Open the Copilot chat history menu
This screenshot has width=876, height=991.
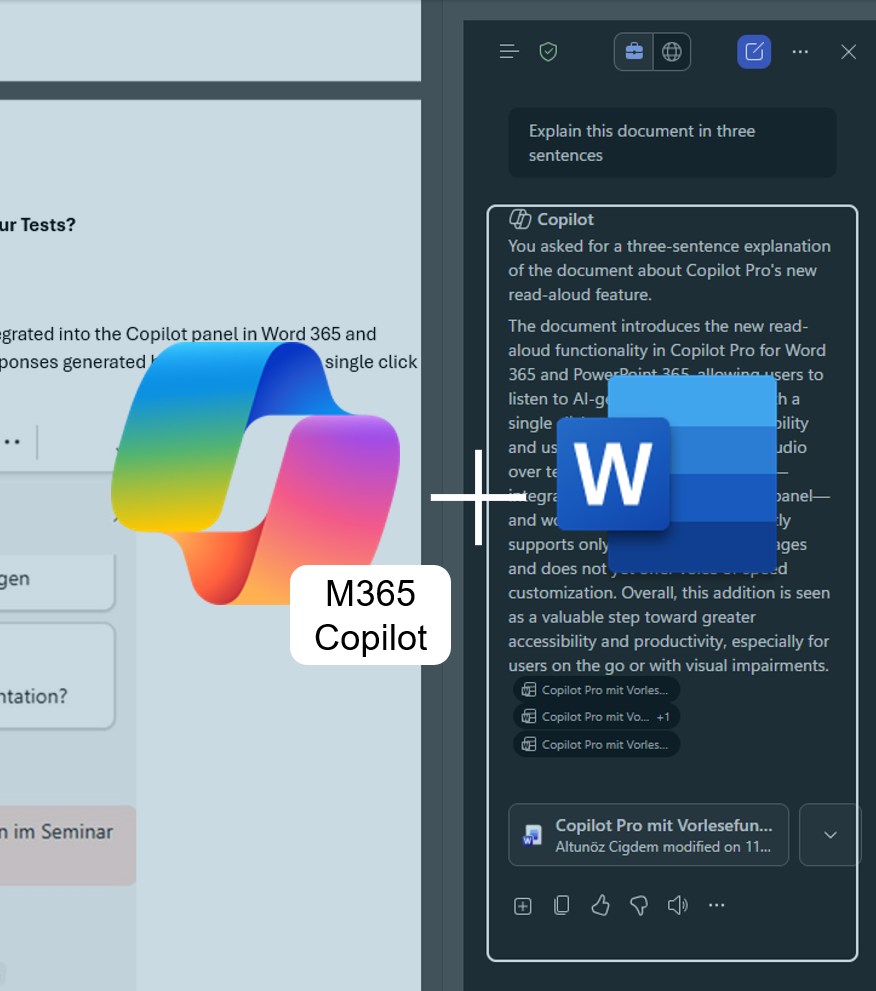[x=509, y=52]
